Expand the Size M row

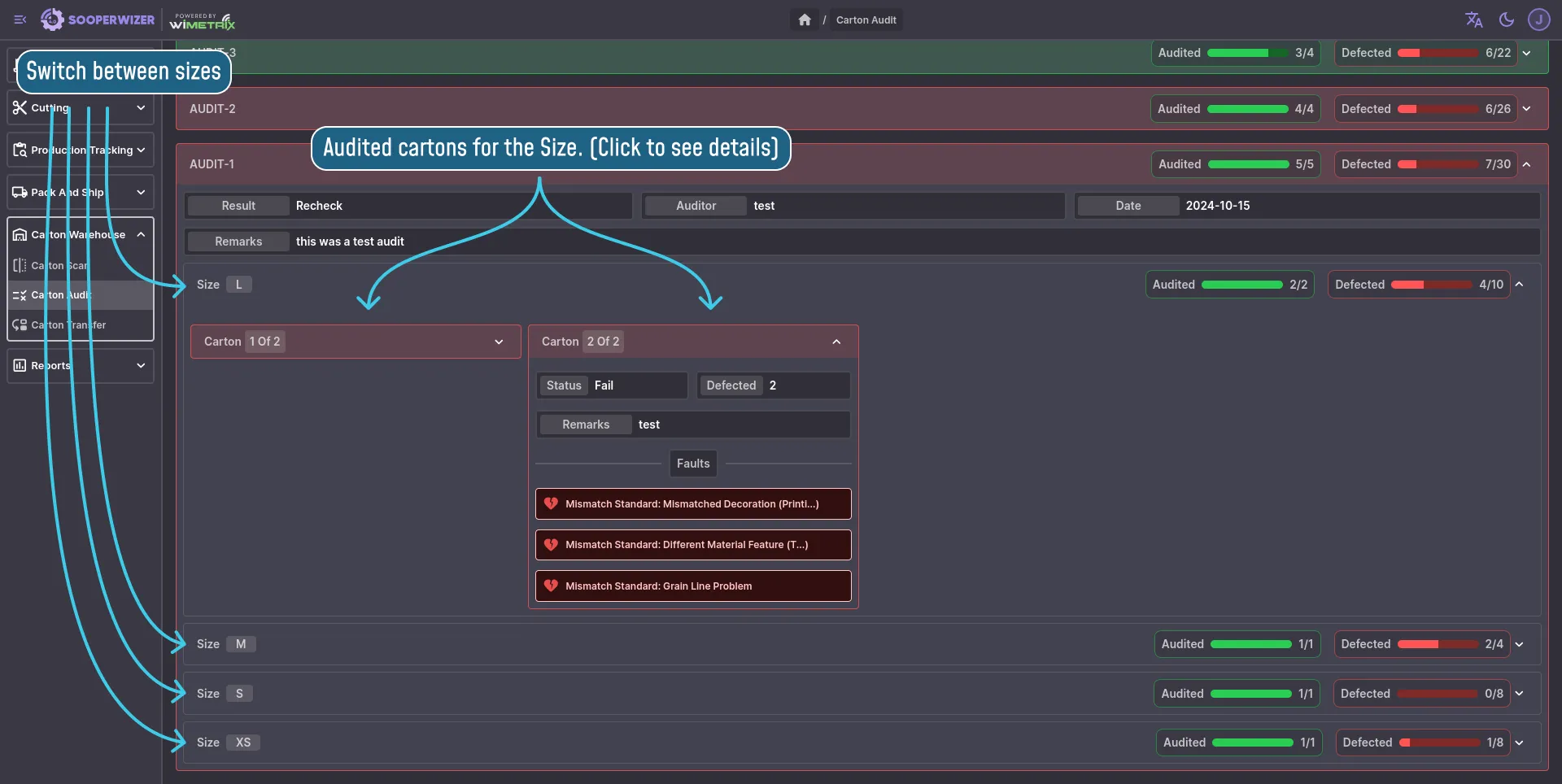click(1519, 644)
